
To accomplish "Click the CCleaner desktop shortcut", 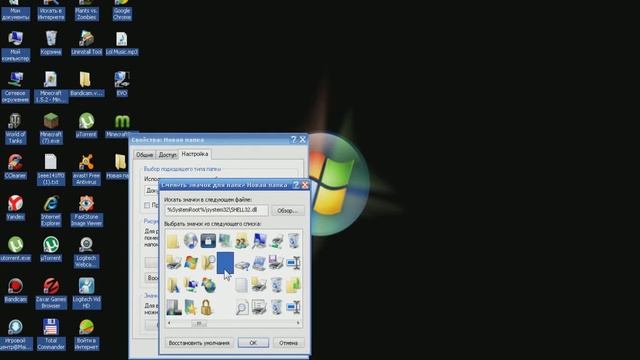I will (x=16, y=167).
